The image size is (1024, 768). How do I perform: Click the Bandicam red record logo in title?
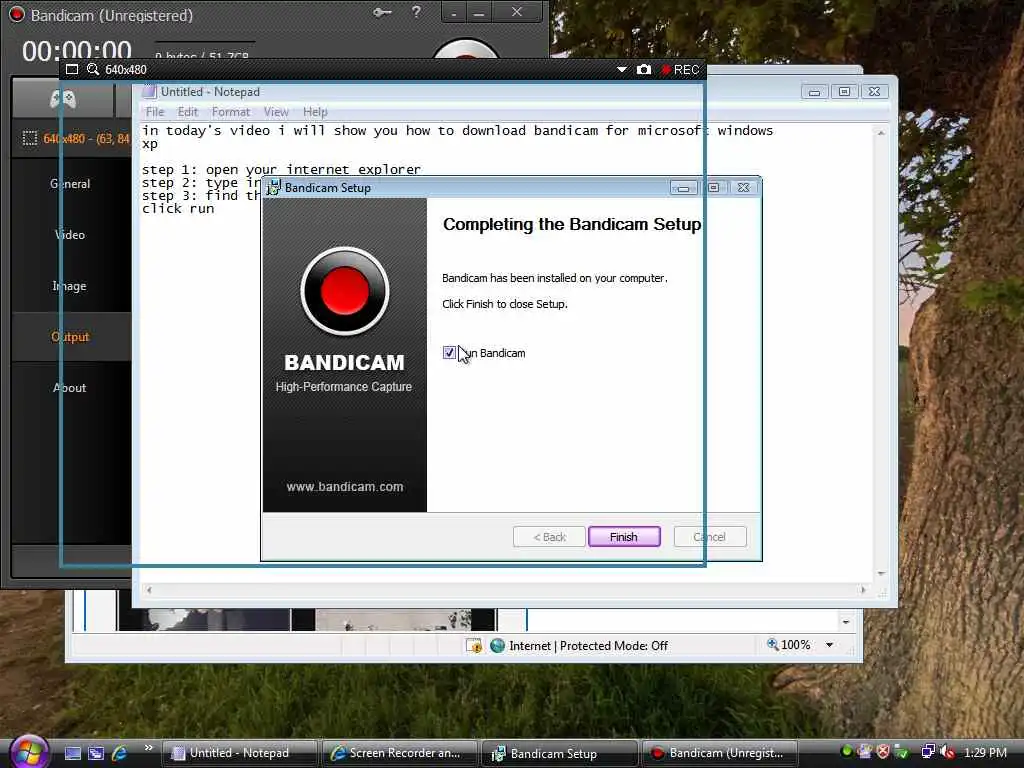(16, 14)
